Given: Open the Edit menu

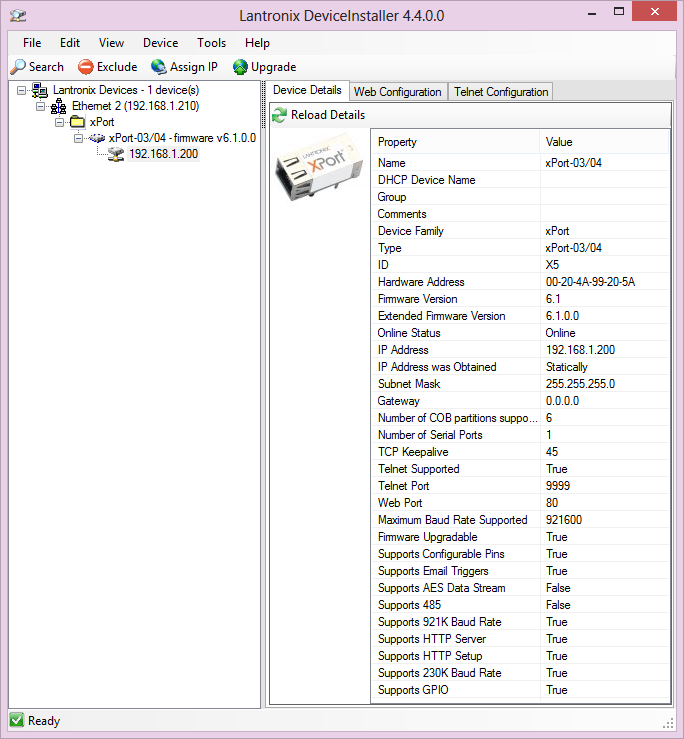Looking at the screenshot, I should tap(70, 43).
